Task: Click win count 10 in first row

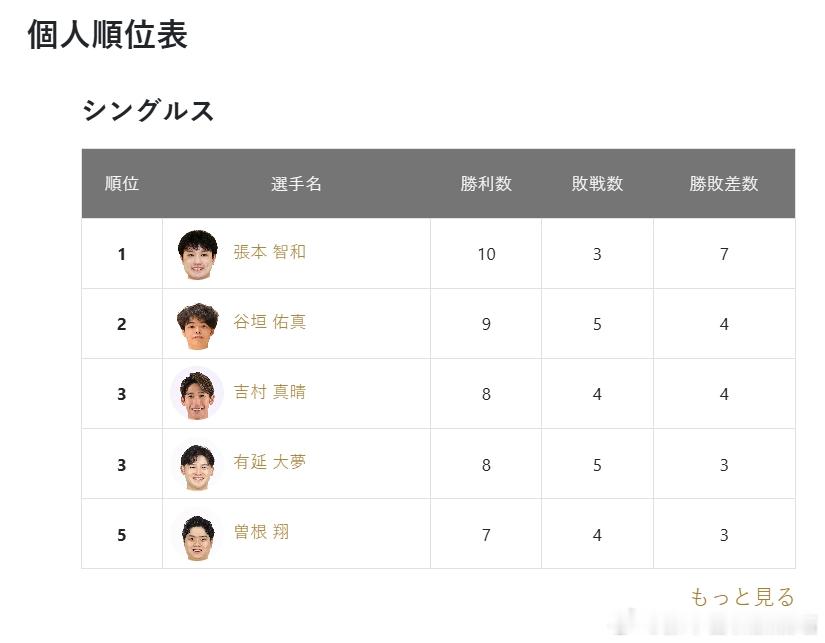Action: (x=486, y=254)
